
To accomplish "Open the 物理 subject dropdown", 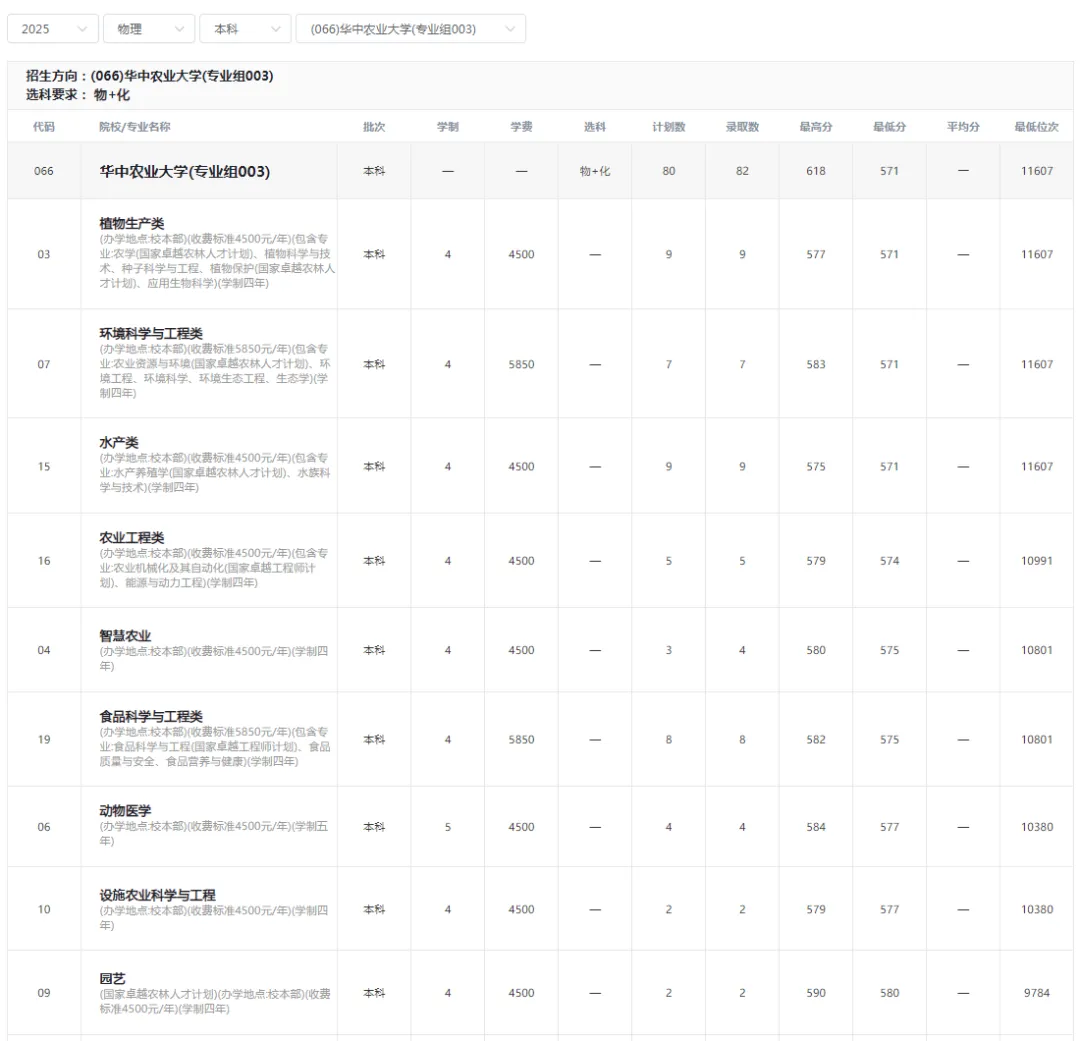I will coord(149,29).
